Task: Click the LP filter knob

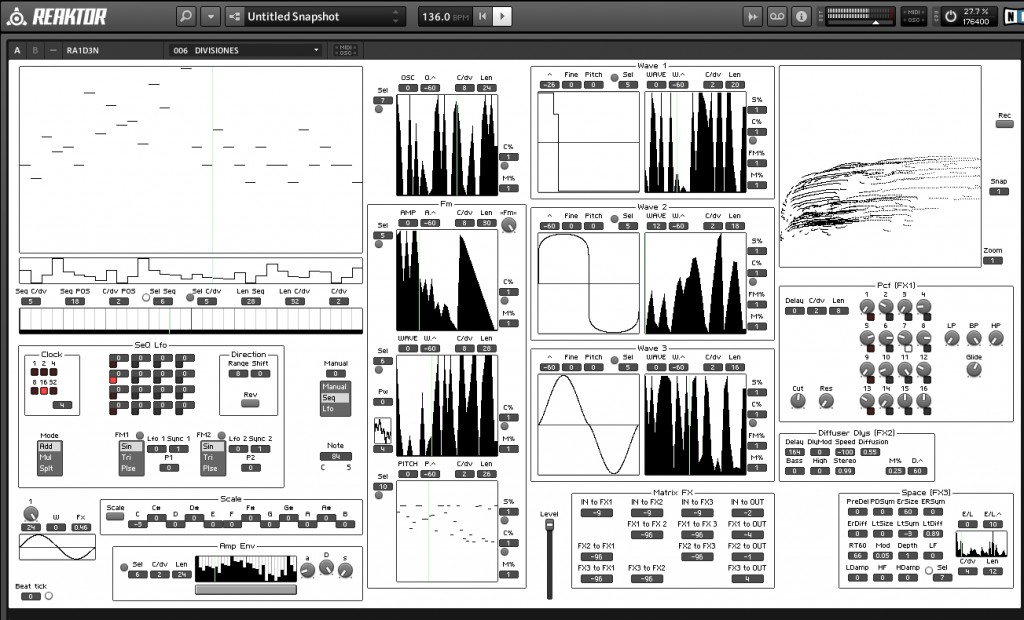Action: pos(952,338)
